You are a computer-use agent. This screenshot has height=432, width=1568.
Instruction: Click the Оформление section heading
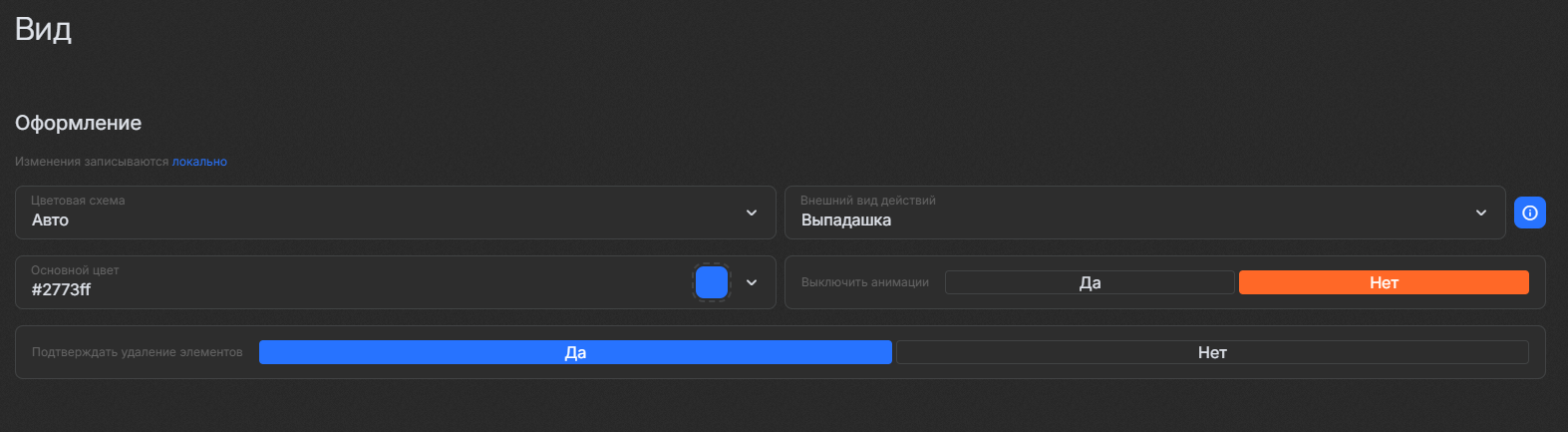tap(79, 123)
